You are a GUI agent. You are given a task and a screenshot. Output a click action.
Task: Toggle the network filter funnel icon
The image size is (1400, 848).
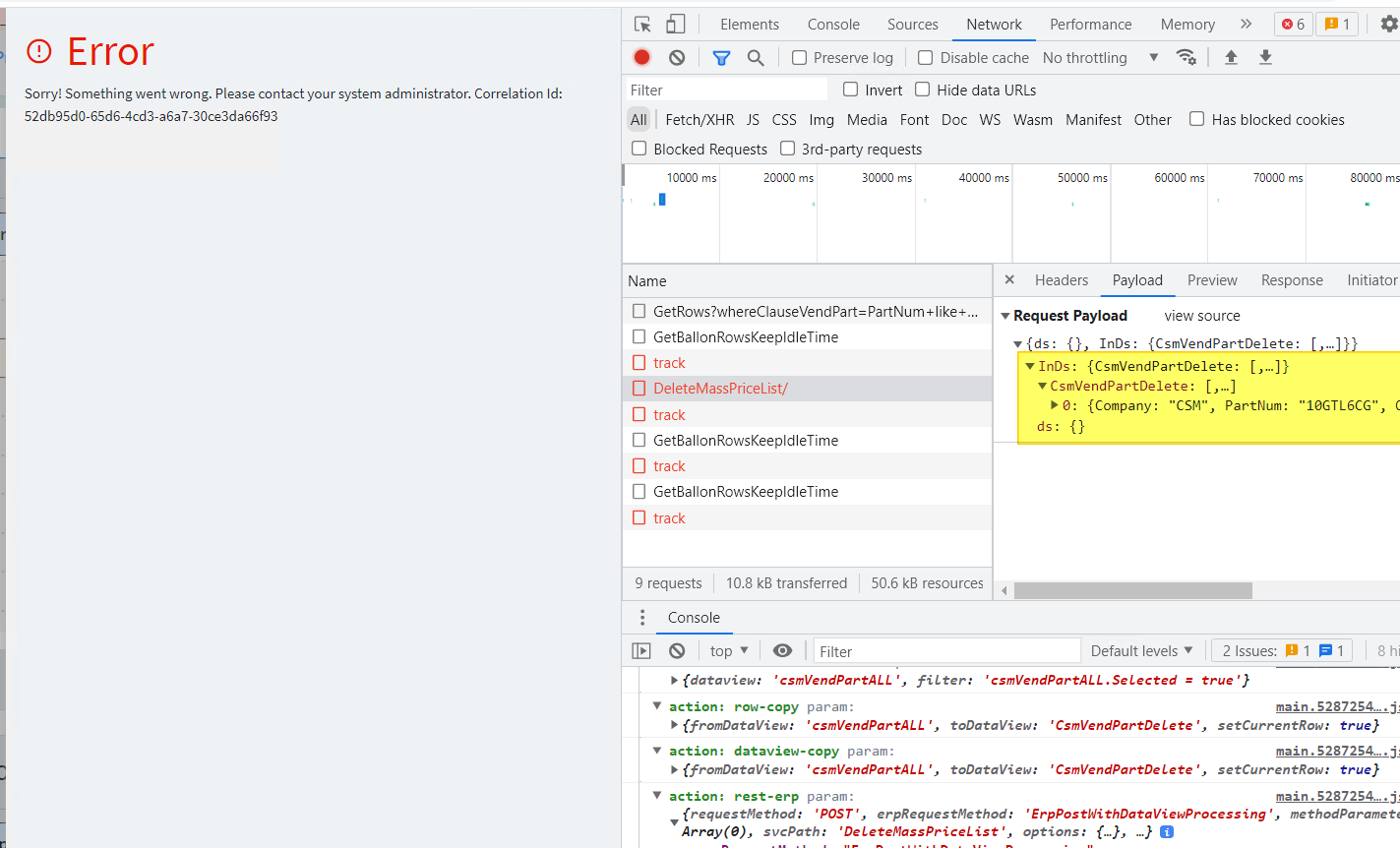point(721,58)
